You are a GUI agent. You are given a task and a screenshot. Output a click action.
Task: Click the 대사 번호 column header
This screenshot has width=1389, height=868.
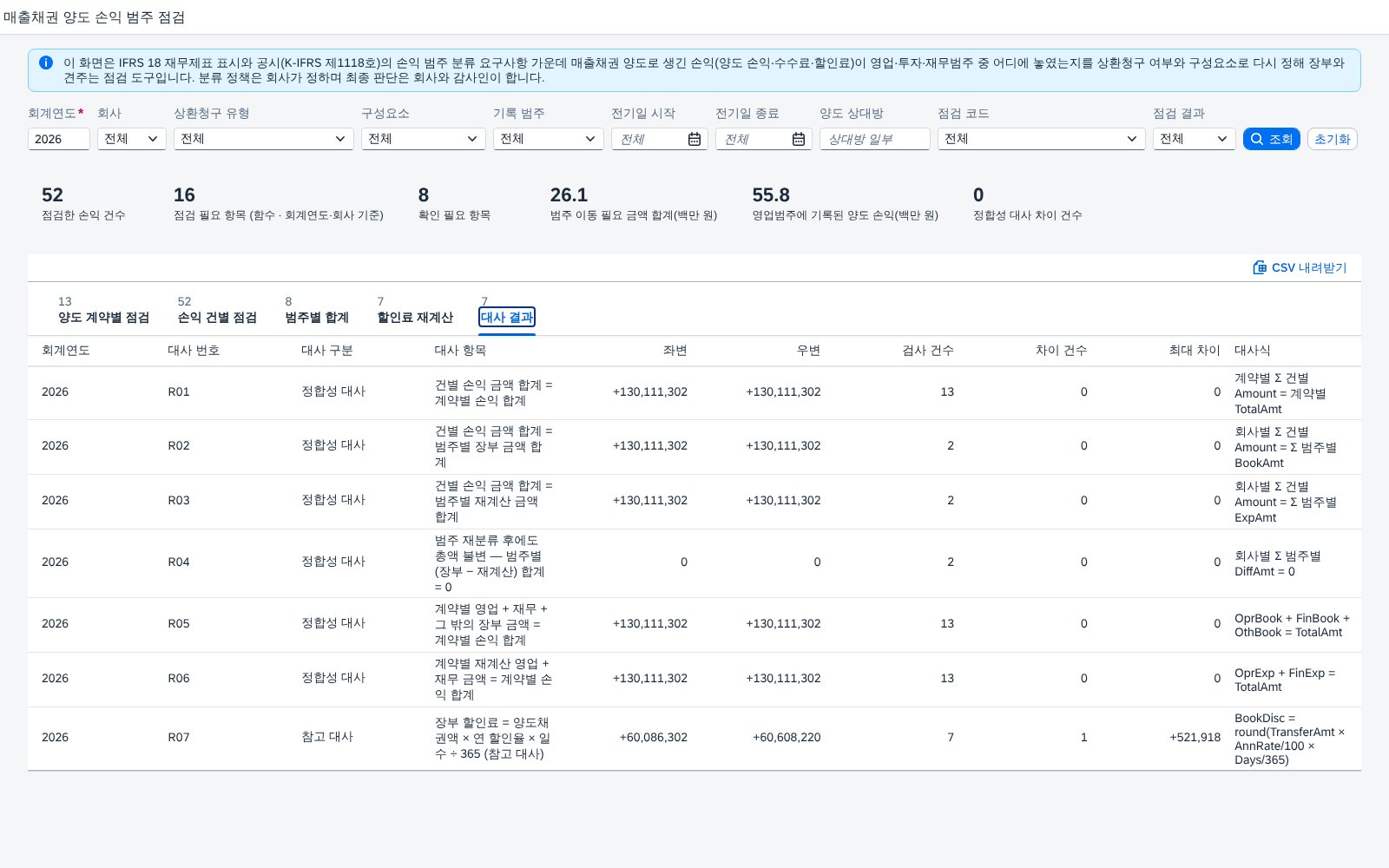coord(194,351)
